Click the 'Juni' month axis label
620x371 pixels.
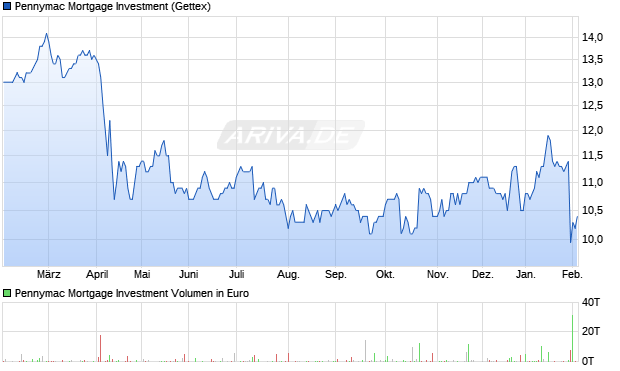(189, 274)
